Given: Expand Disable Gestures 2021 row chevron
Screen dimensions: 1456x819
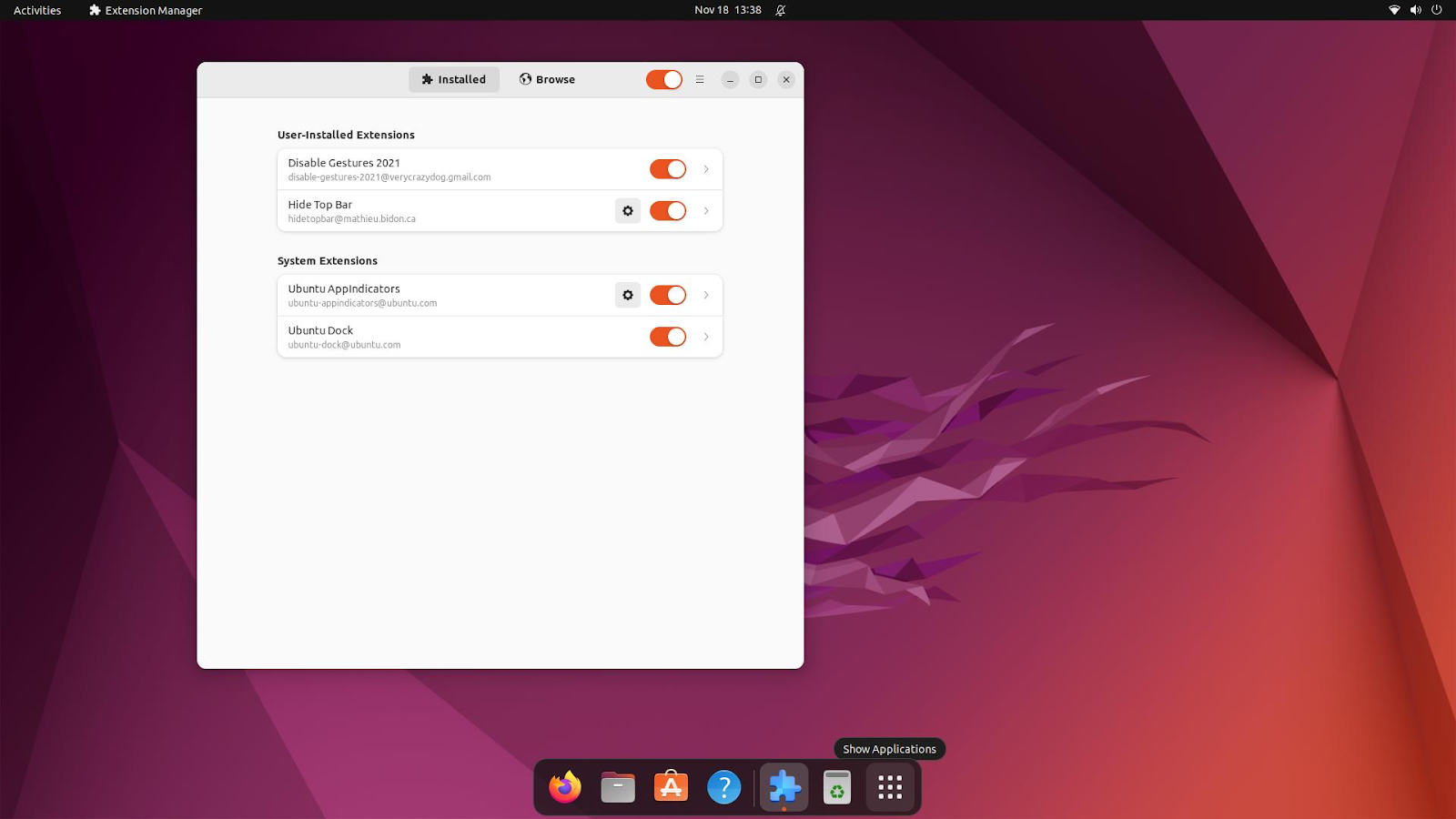Looking at the screenshot, I should (706, 169).
